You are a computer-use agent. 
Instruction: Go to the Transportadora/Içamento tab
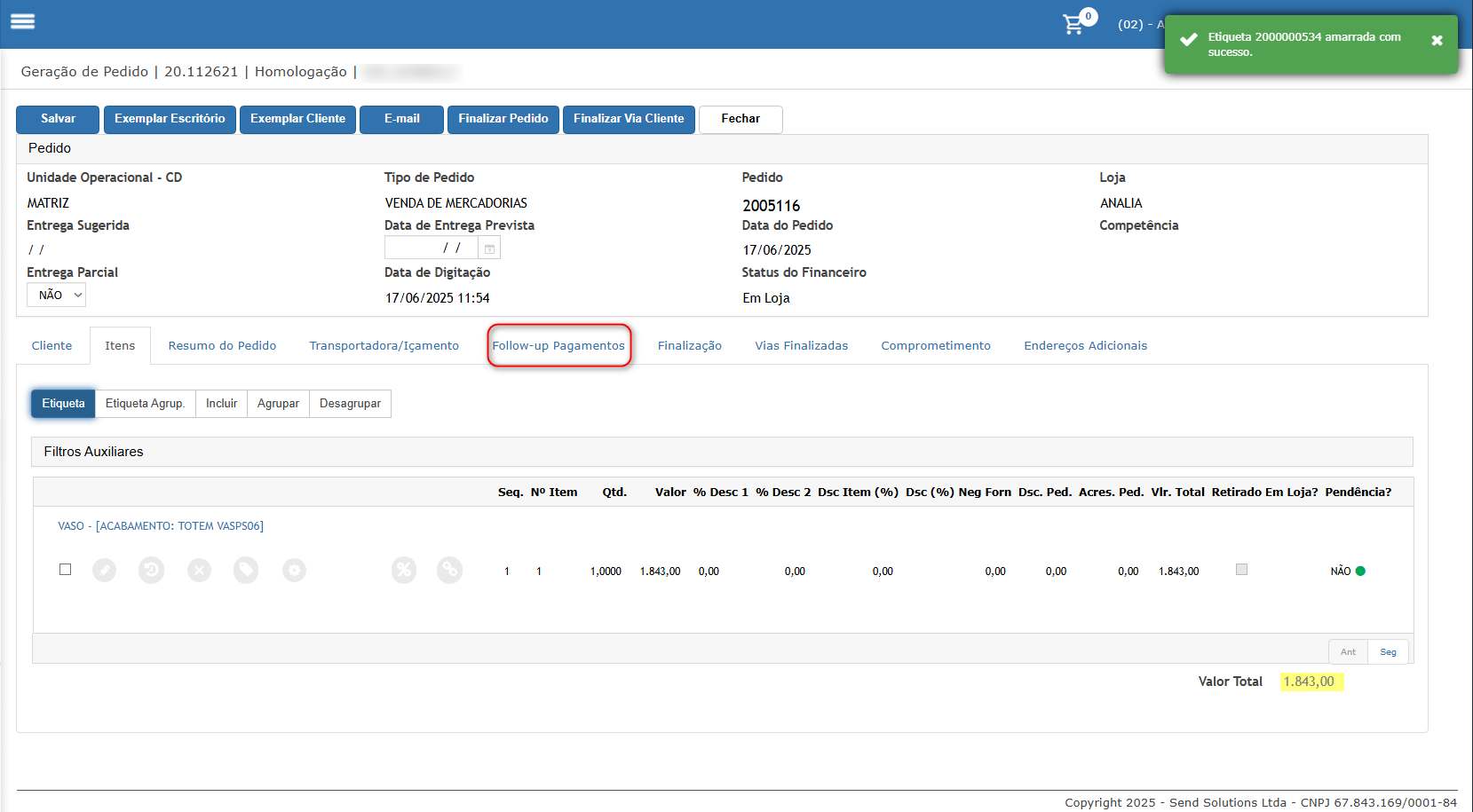(384, 345)
